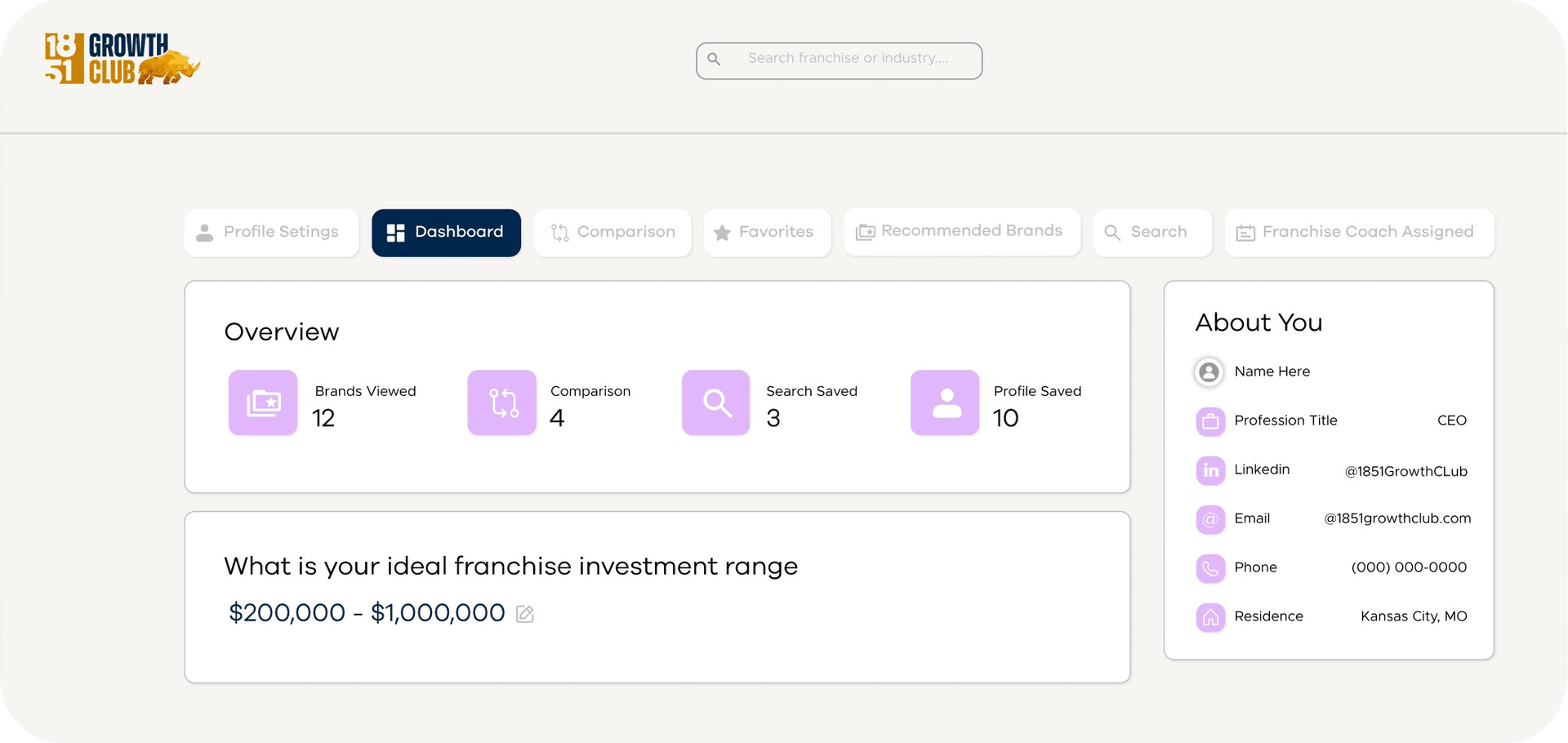Screen dimensions: 1568x743
Task: Click the Profile Saved person icon
Action: (x=944, y=403)
